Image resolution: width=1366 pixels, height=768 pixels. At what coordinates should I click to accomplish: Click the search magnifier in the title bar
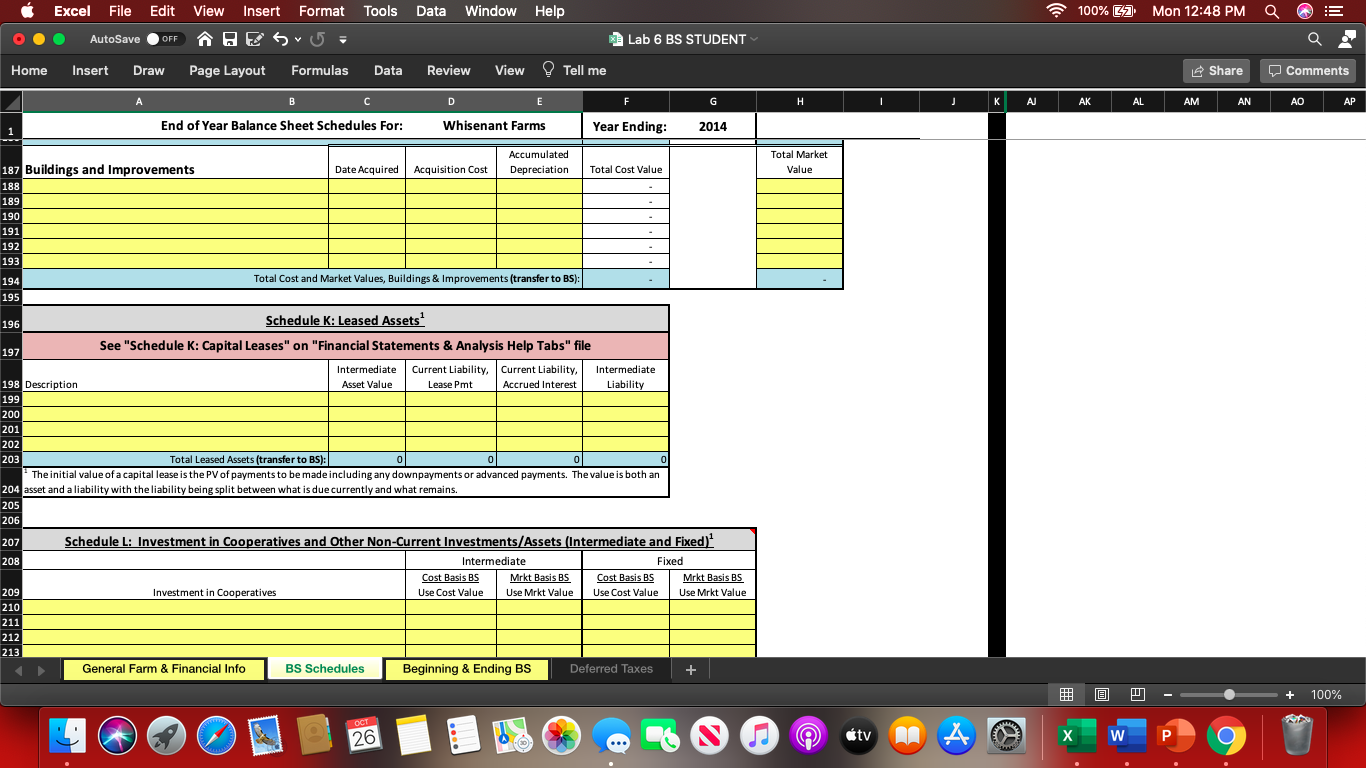tap(1313, 41)
